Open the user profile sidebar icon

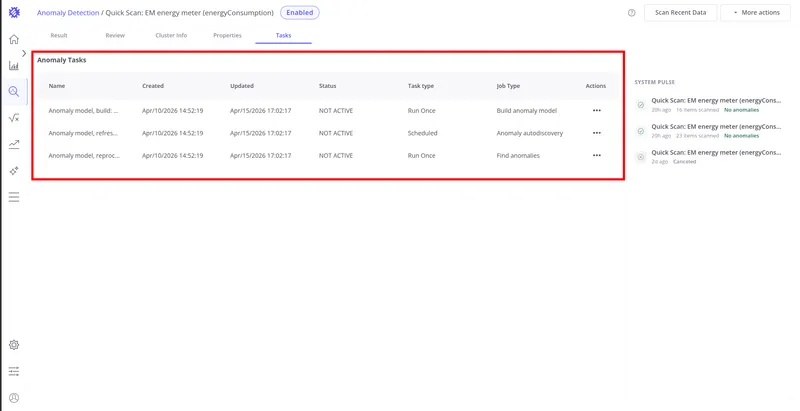tap(14, 398)
